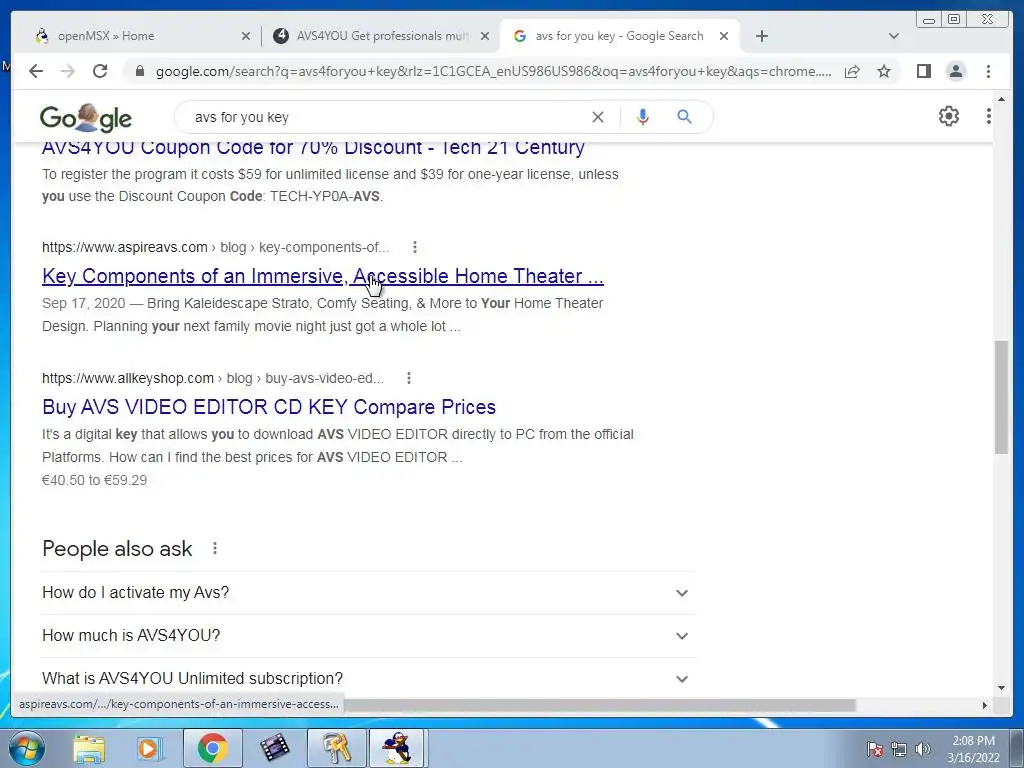Open the allkeyshop.com result options menu

point(409,377)
